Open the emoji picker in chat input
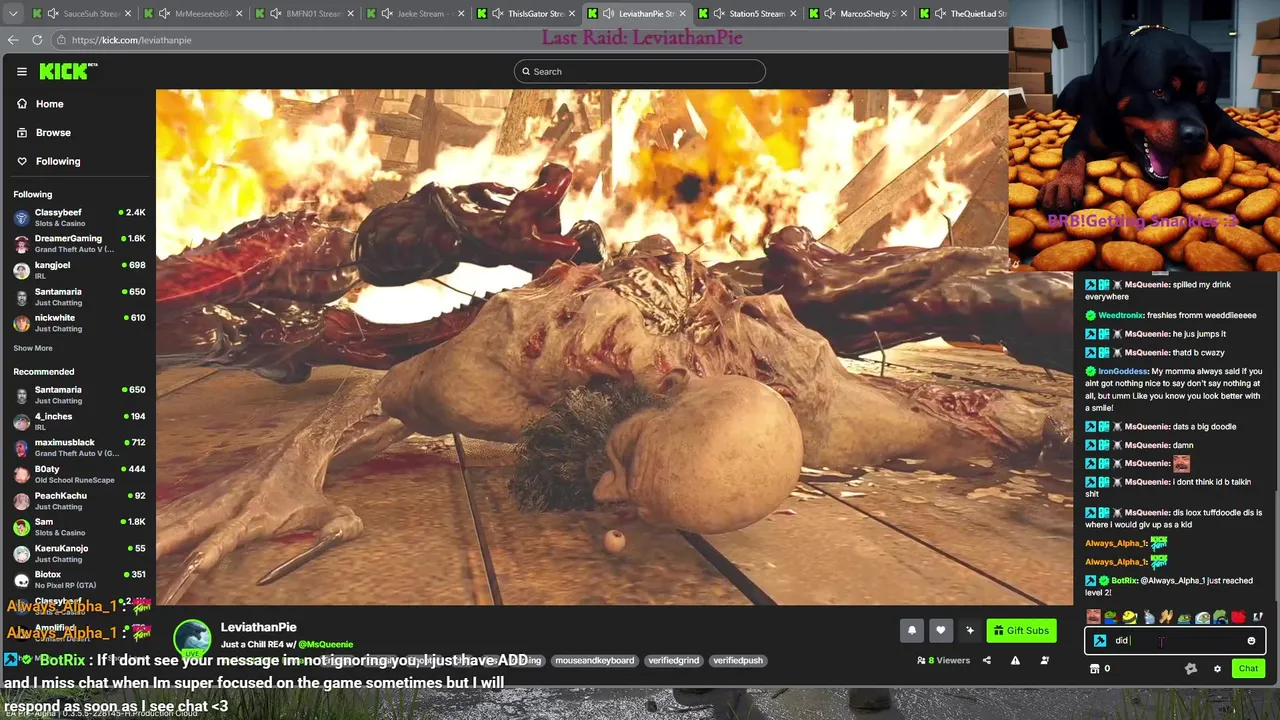Screen dimensions: 1280x720 (x=1251, y=641)
